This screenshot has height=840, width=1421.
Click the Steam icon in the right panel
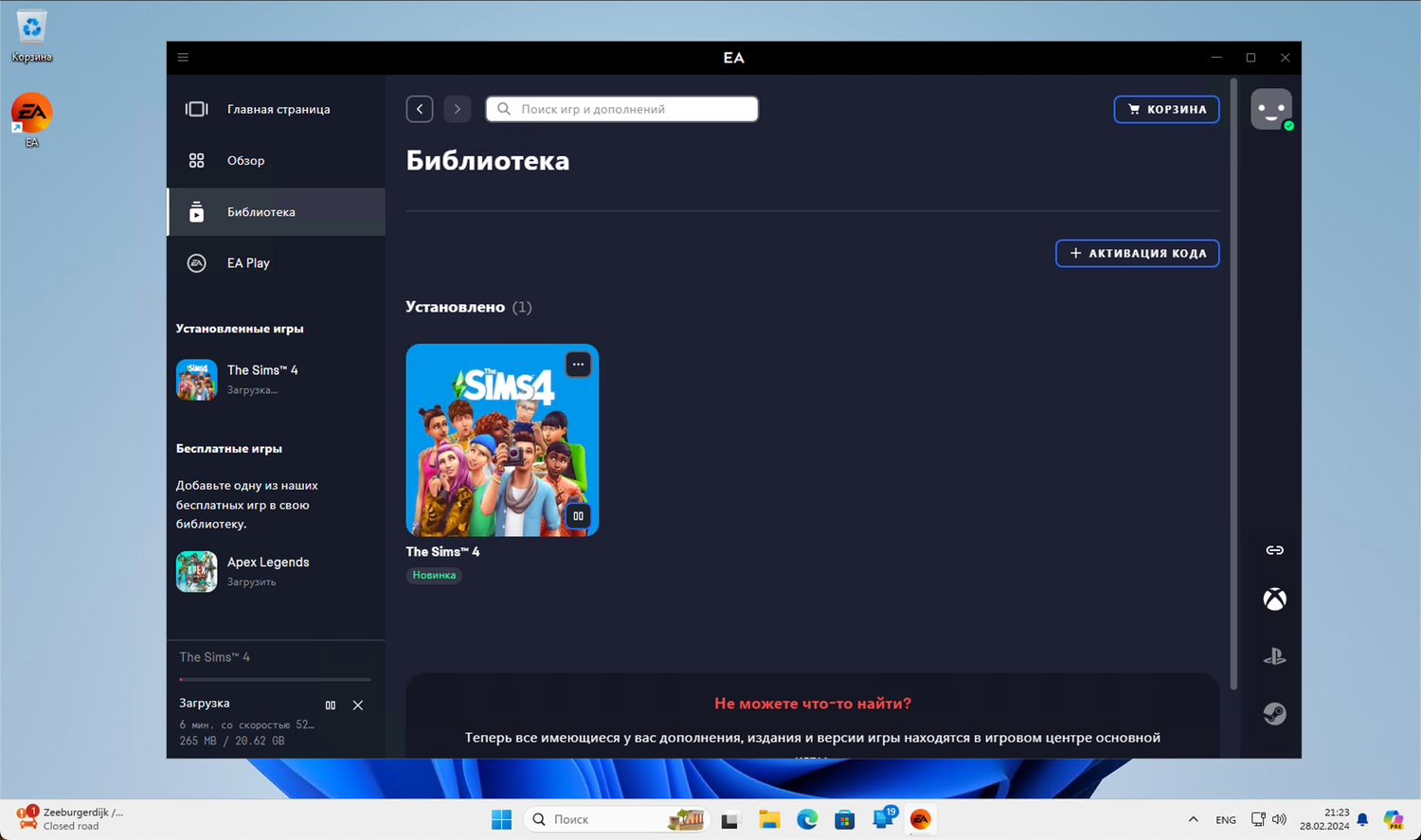point(1275,713)
